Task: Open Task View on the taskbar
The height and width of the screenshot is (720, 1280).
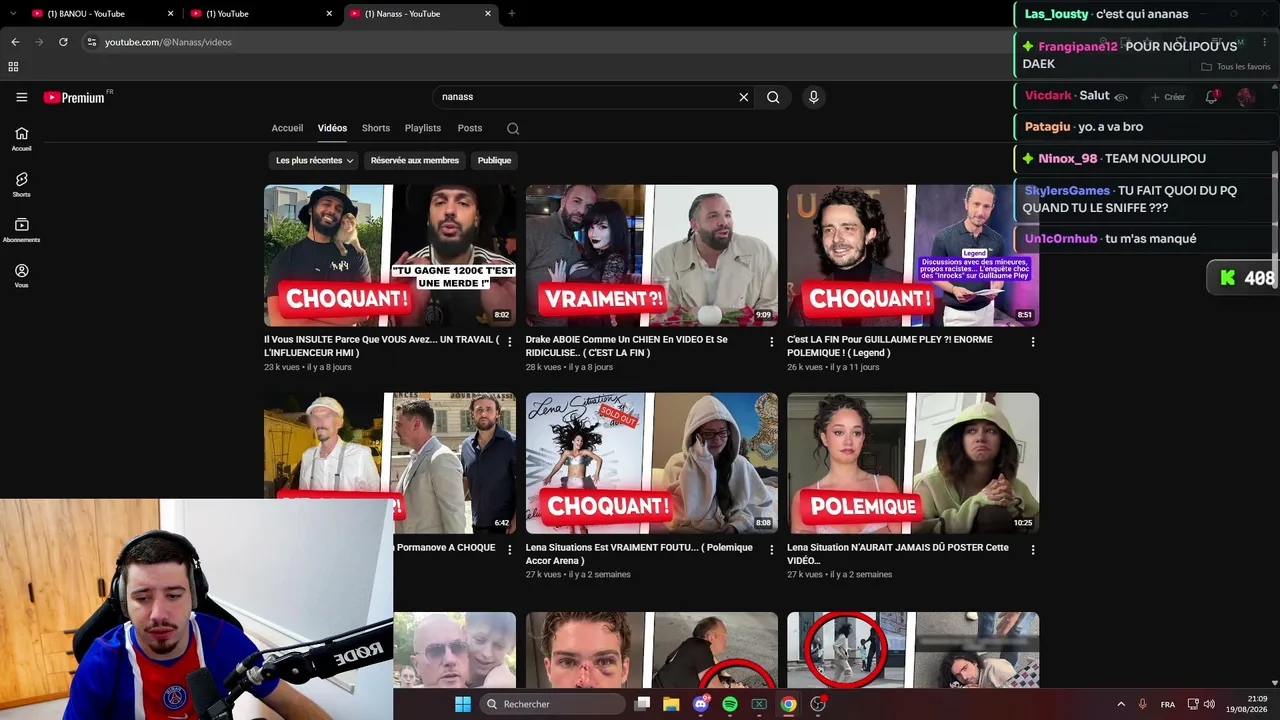Action: click(642, 704)
